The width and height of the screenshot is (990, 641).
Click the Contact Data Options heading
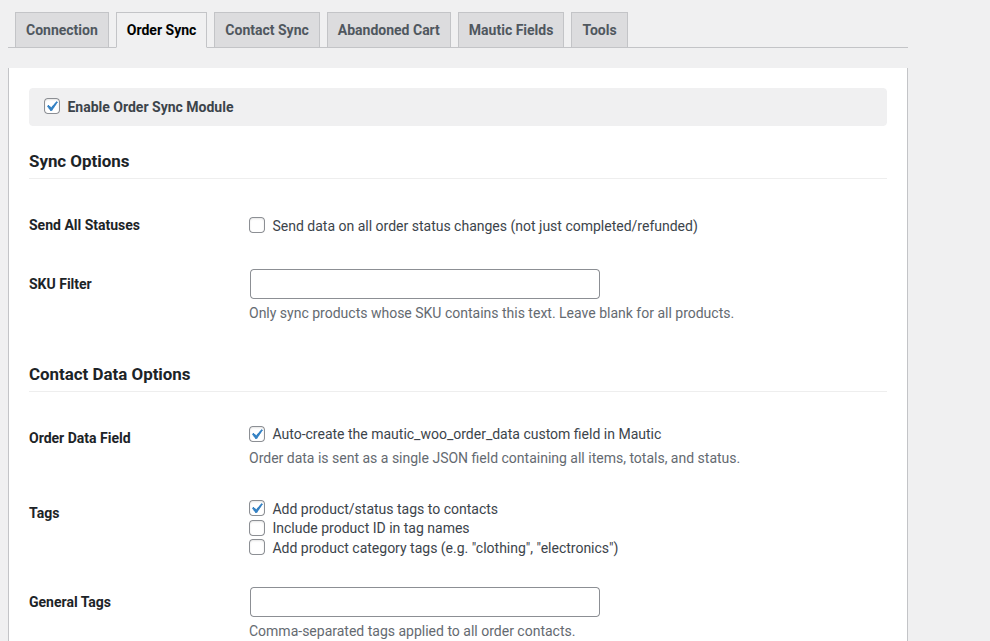109,374
